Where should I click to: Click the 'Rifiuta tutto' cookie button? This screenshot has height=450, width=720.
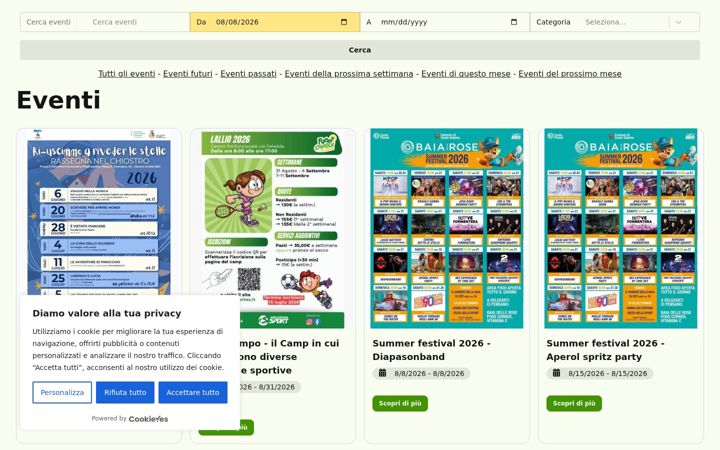point(125,393)
